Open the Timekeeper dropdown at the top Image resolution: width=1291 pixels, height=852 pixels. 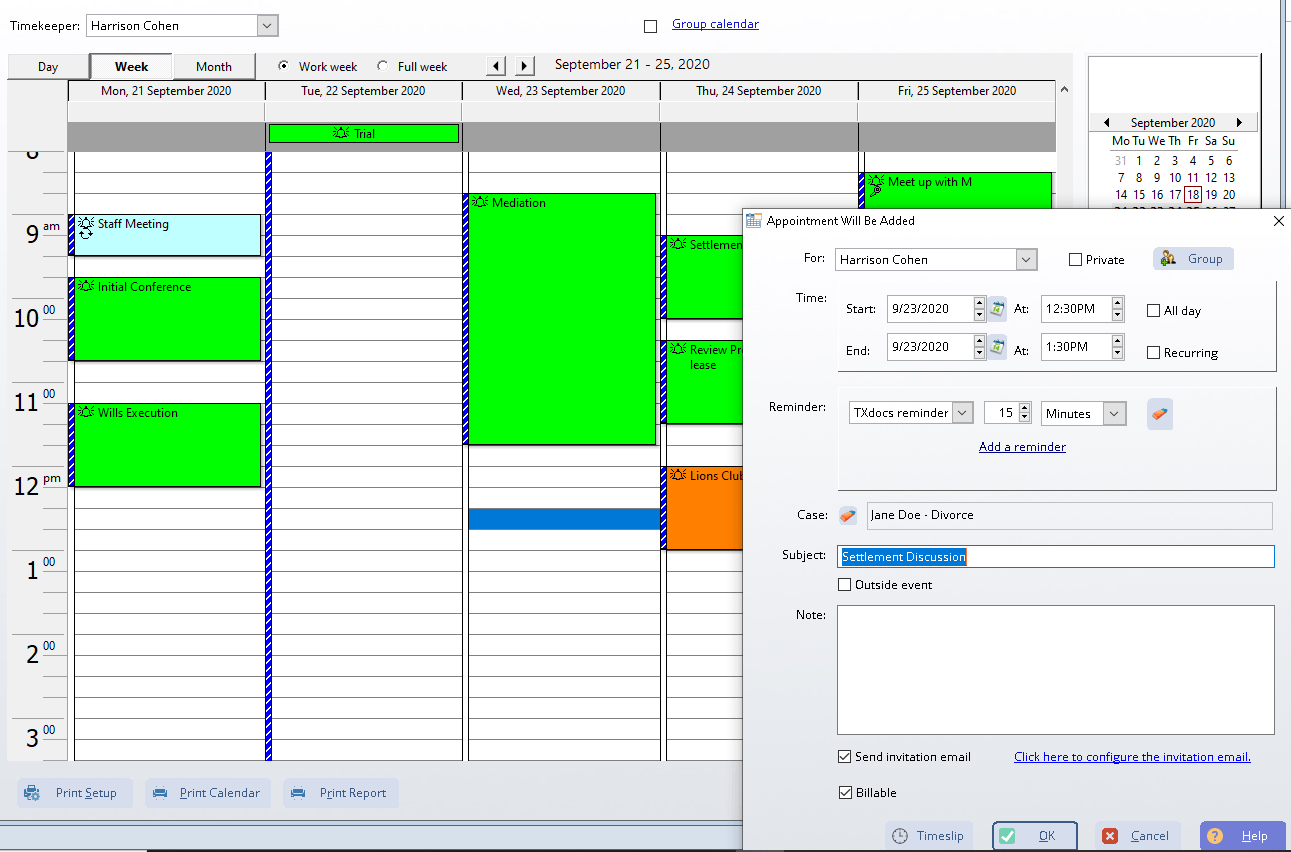(266, 25)
